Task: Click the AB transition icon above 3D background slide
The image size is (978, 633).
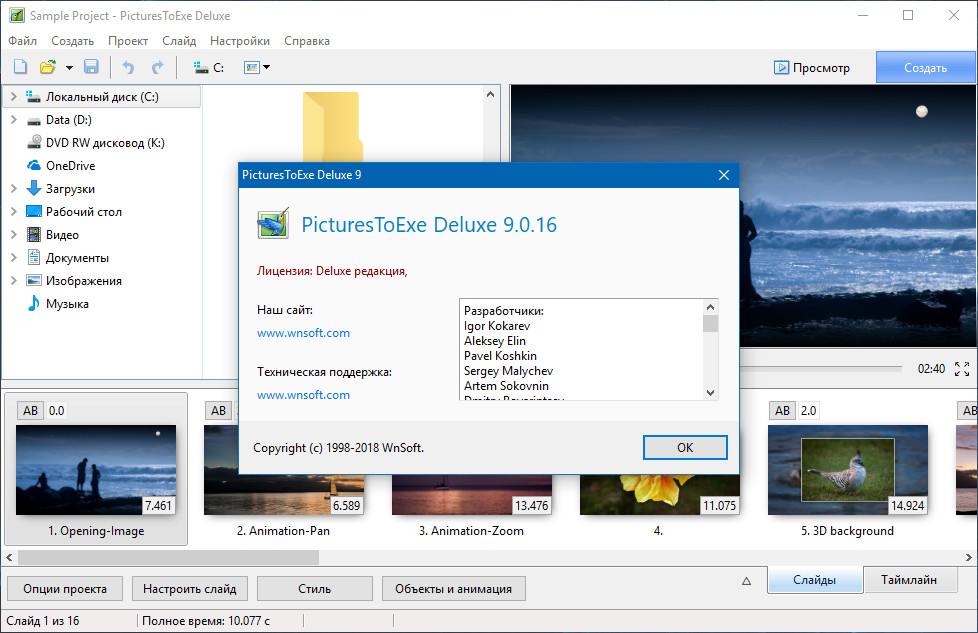Action: point(782,410)
